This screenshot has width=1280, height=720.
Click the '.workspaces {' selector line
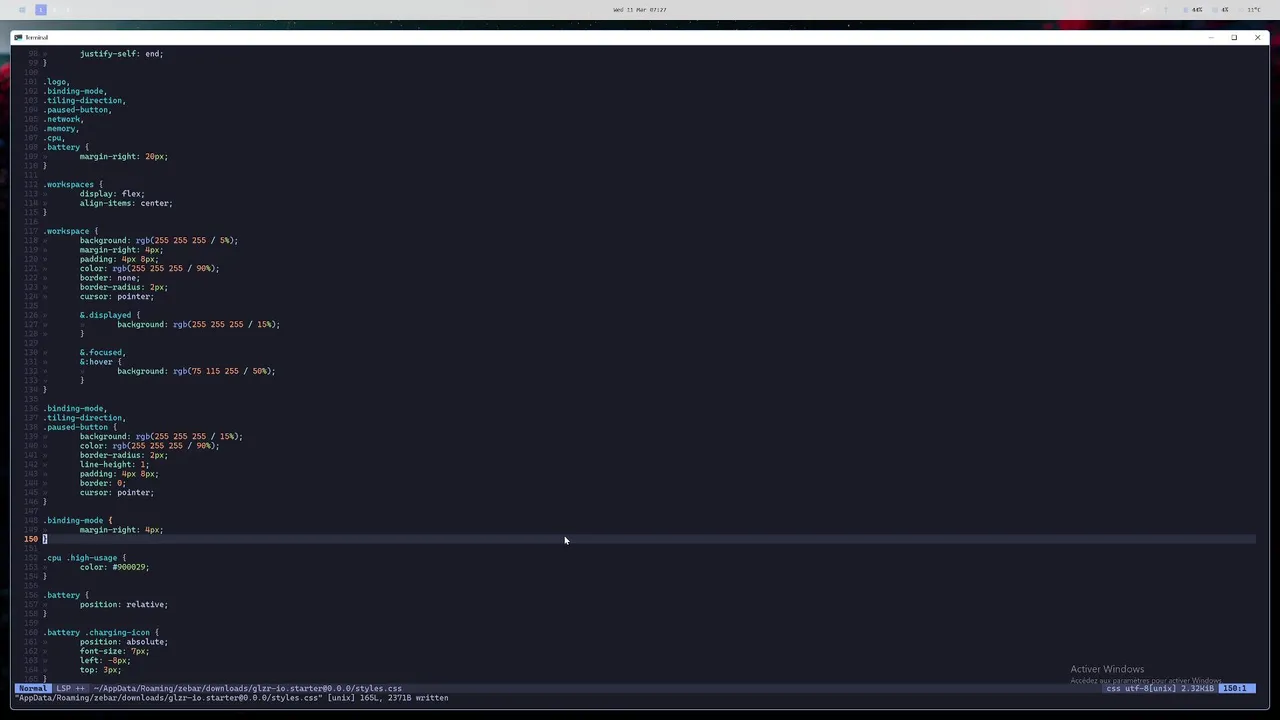73,185
